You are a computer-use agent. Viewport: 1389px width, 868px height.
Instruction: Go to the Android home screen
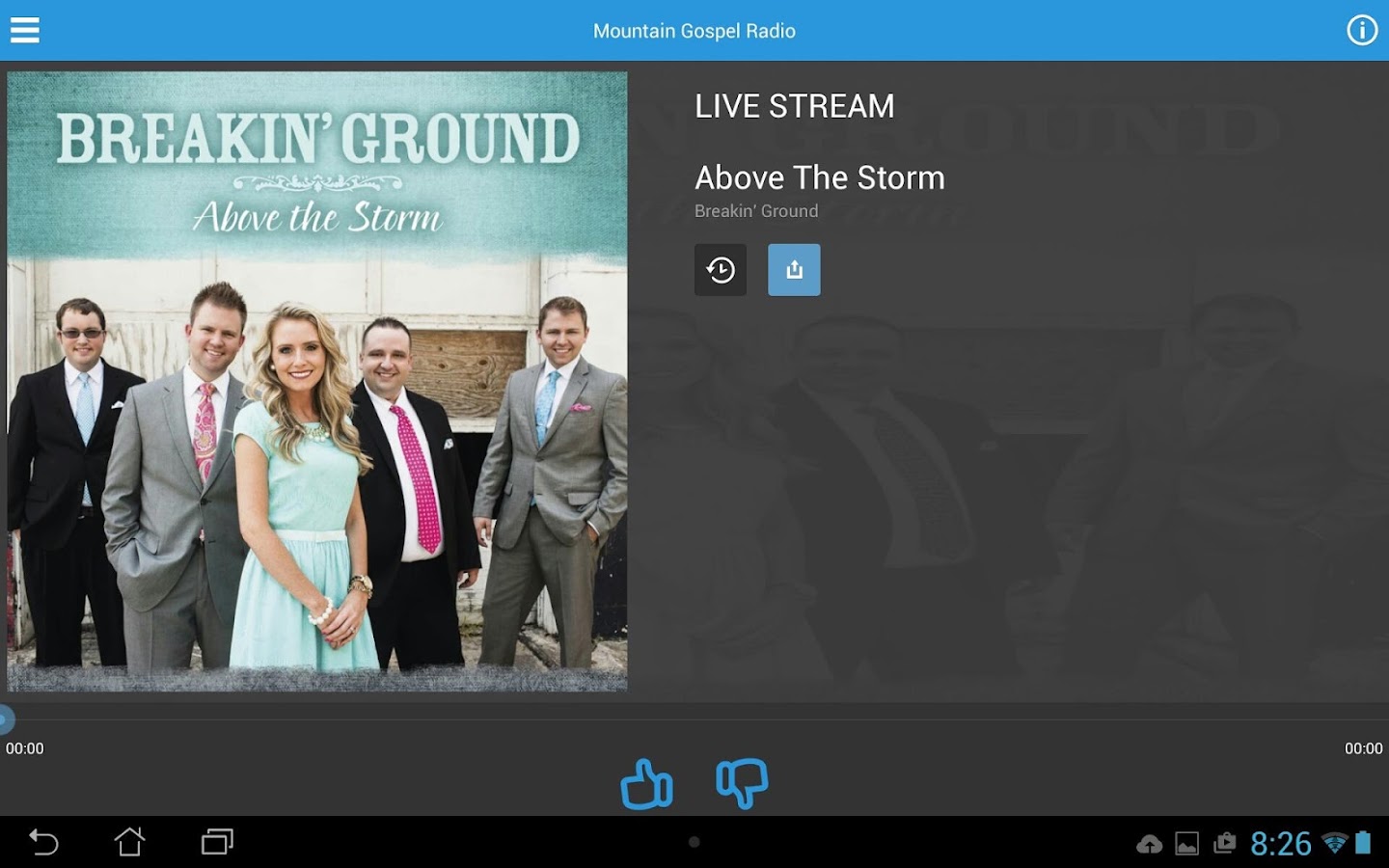tap(129, 842)
